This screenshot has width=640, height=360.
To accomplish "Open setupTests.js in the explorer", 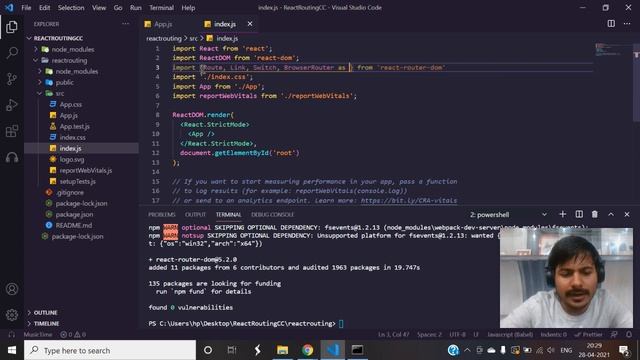I will 78,182.
